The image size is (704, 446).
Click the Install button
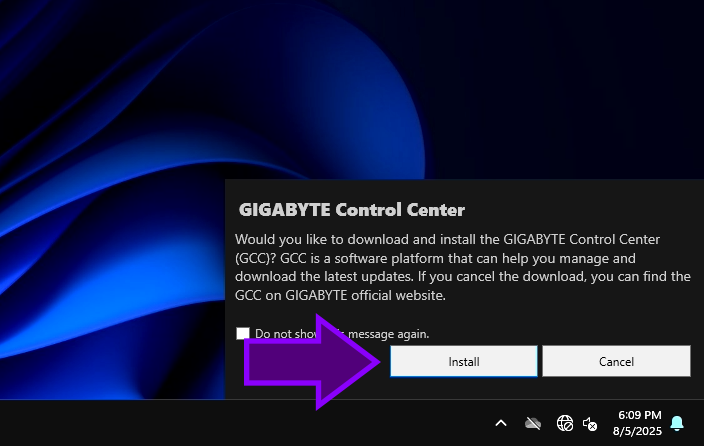point(463,361)
